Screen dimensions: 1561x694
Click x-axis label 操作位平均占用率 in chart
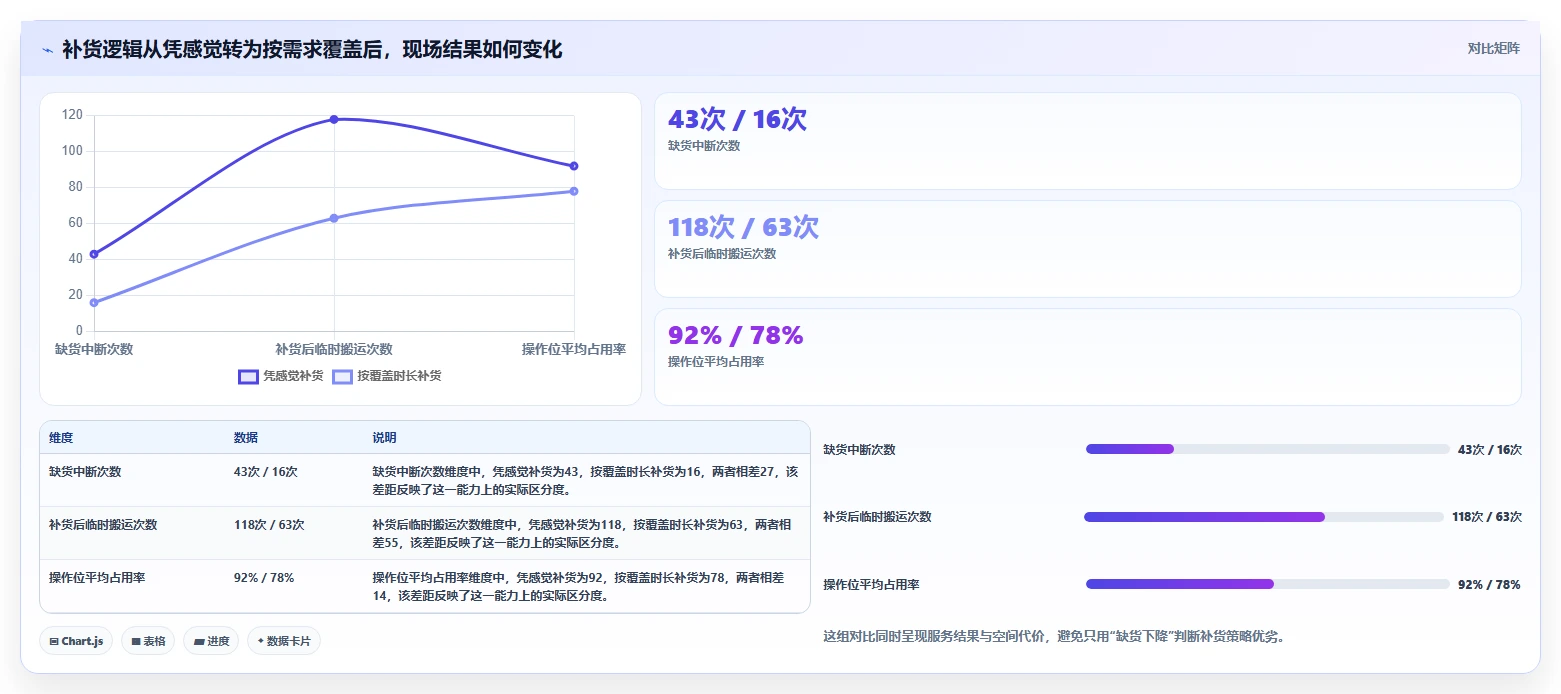click(574, 349)
